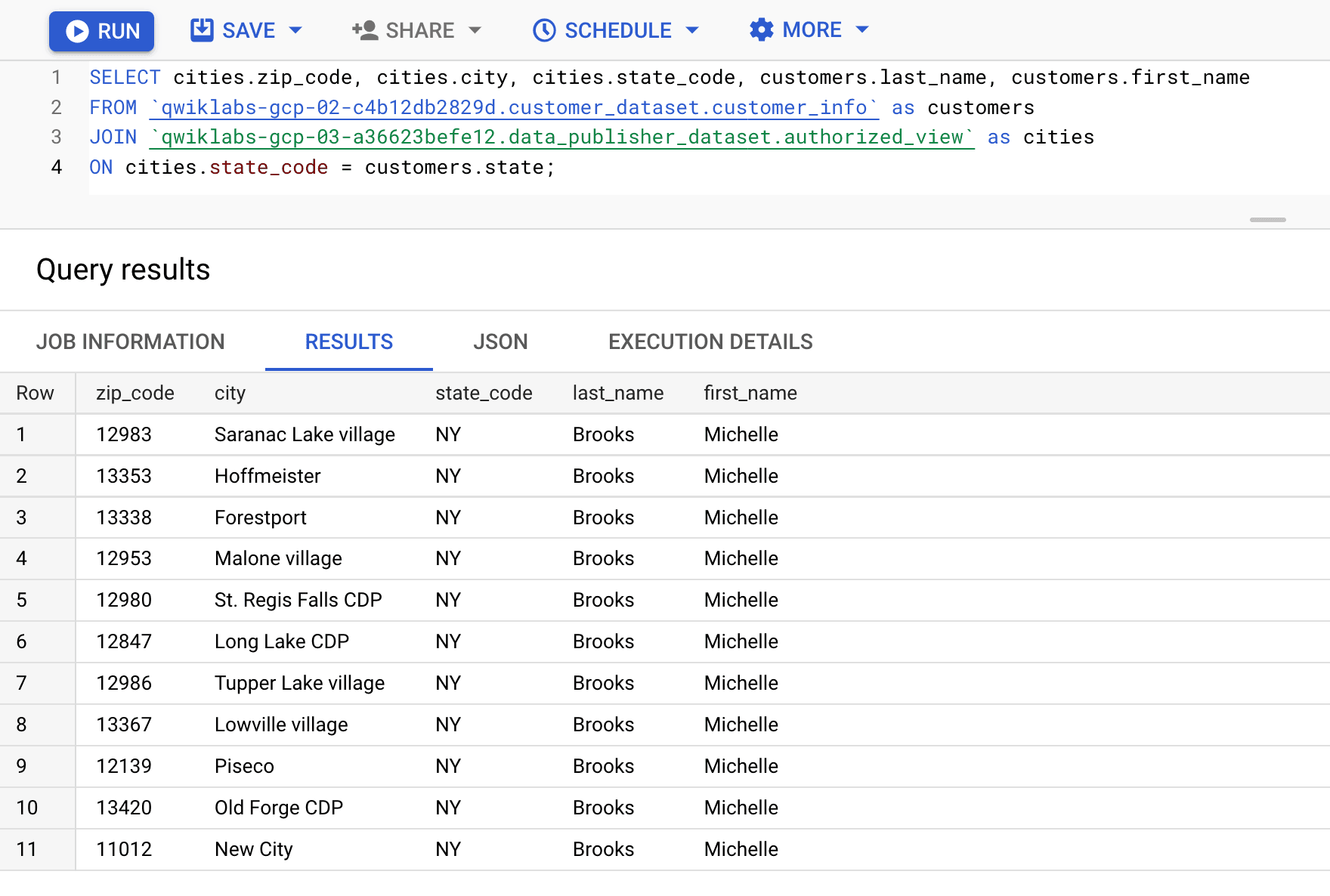
Task: Switch to the JSON tab
Action: click(x=500, y=341)
